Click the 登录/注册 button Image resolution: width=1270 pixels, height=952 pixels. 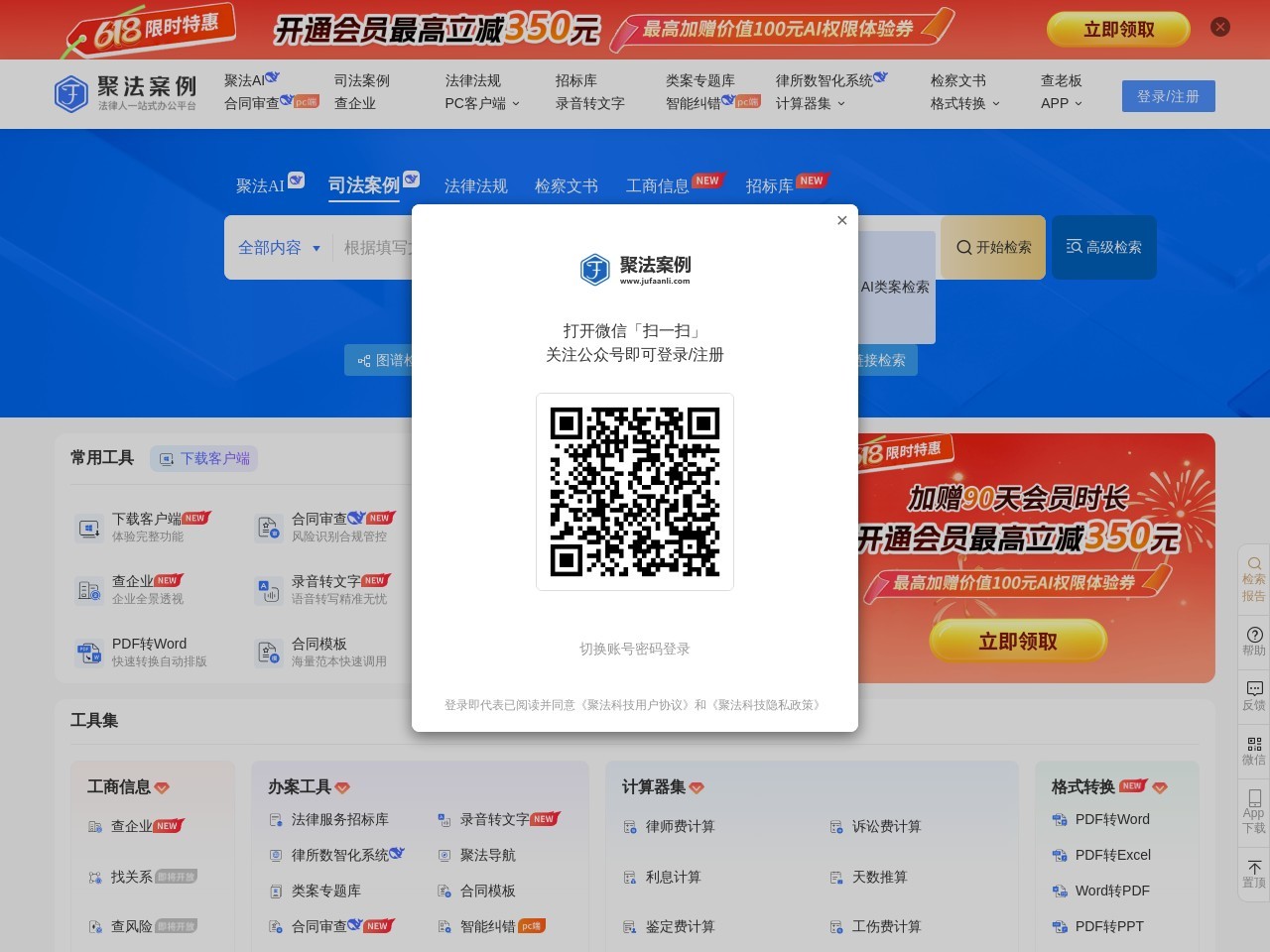[1168, 96]
